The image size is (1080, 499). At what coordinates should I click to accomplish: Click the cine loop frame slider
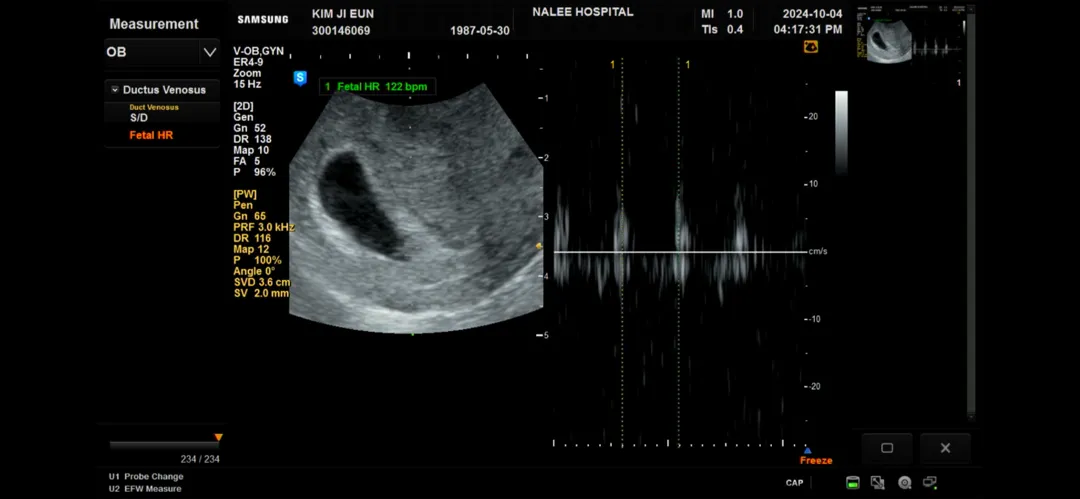coord(164,445)
